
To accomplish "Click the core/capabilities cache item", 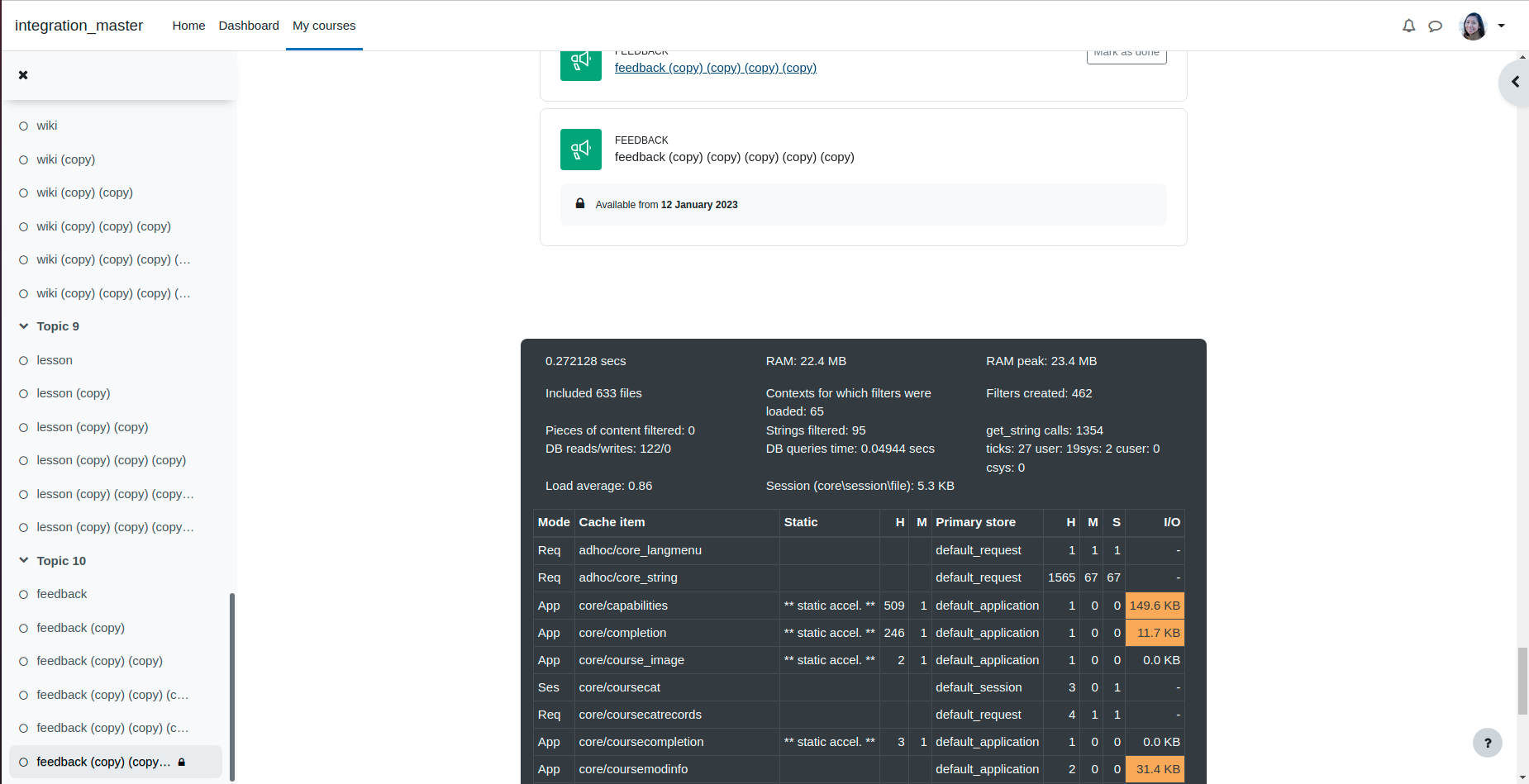I will click(623, 606).
